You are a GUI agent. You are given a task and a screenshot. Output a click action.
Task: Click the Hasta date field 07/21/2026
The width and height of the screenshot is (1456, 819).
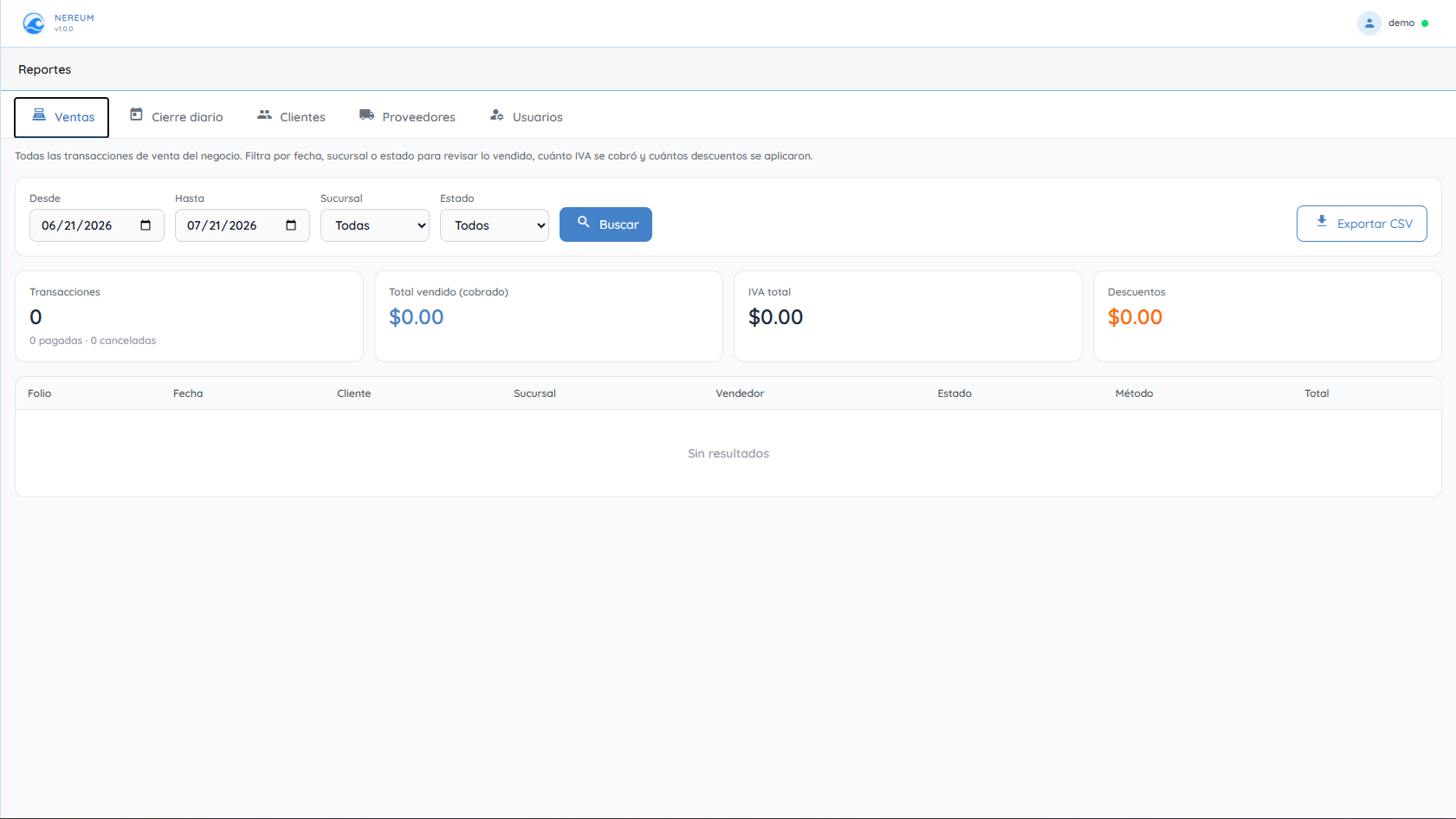click(243, 225)
